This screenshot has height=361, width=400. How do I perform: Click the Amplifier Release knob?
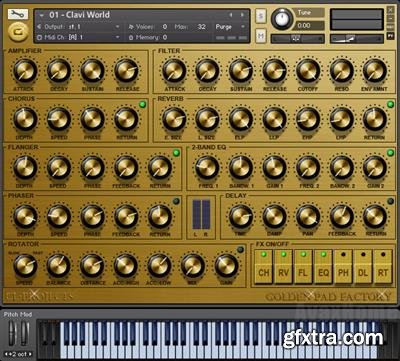126,71
